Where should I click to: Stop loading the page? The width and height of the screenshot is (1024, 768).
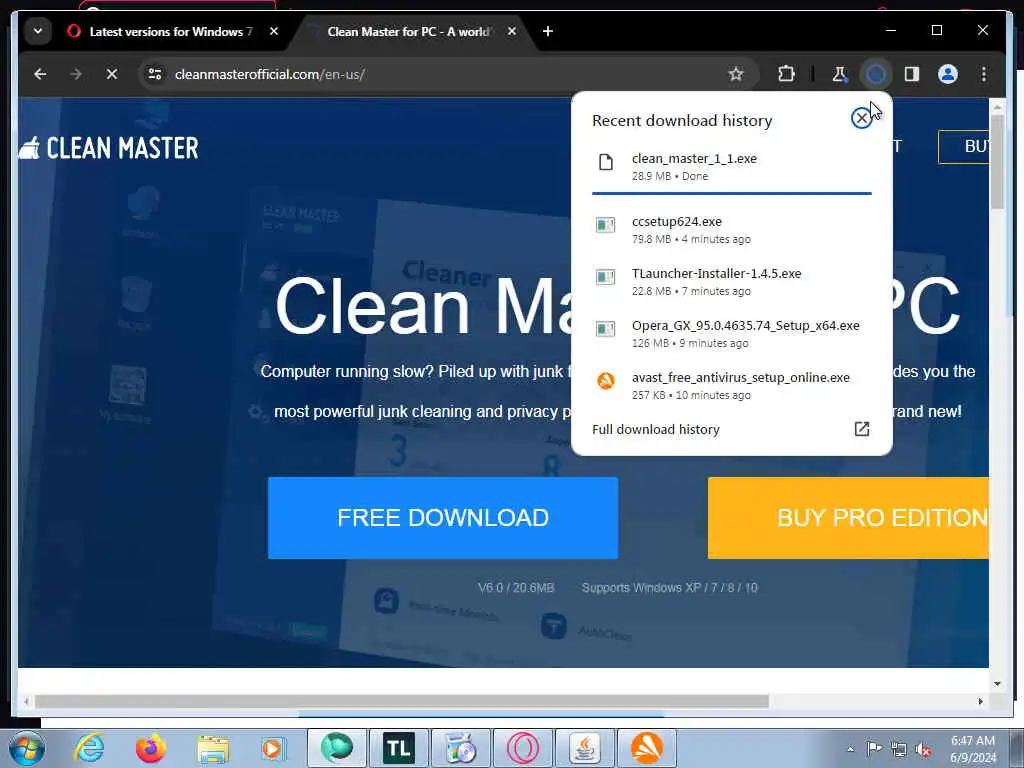click(112, 74)
